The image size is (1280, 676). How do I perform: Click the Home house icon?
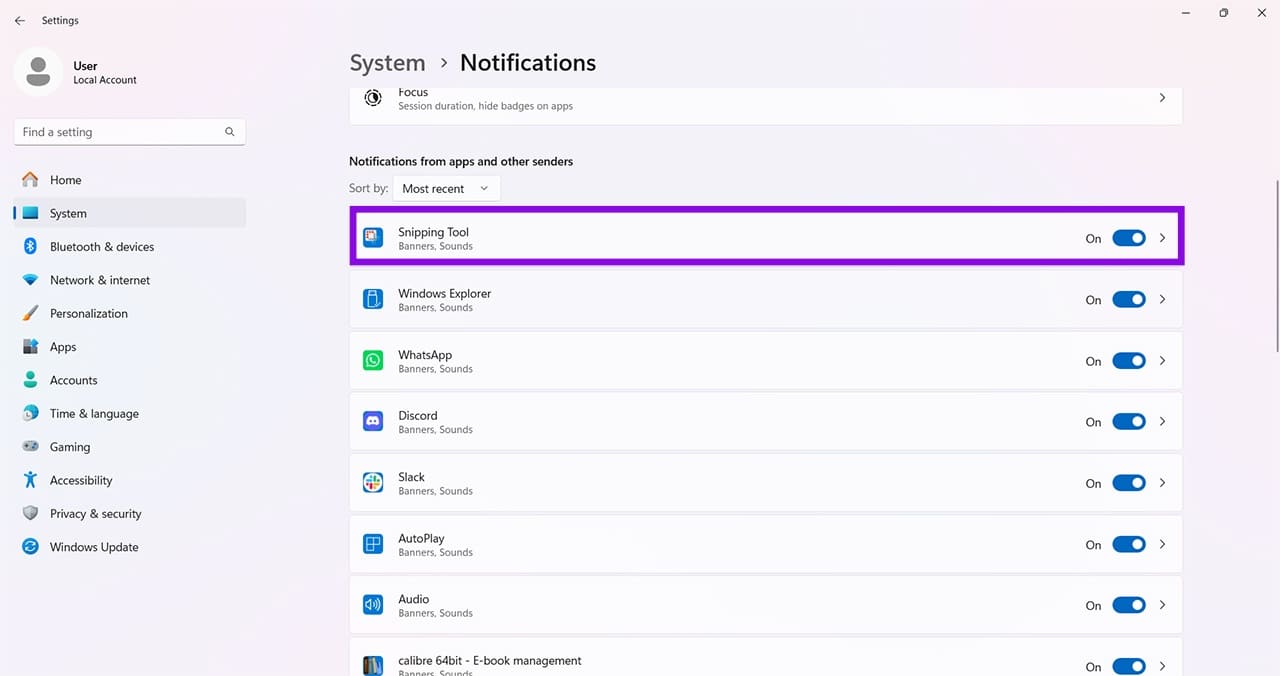tap(30, 180)
